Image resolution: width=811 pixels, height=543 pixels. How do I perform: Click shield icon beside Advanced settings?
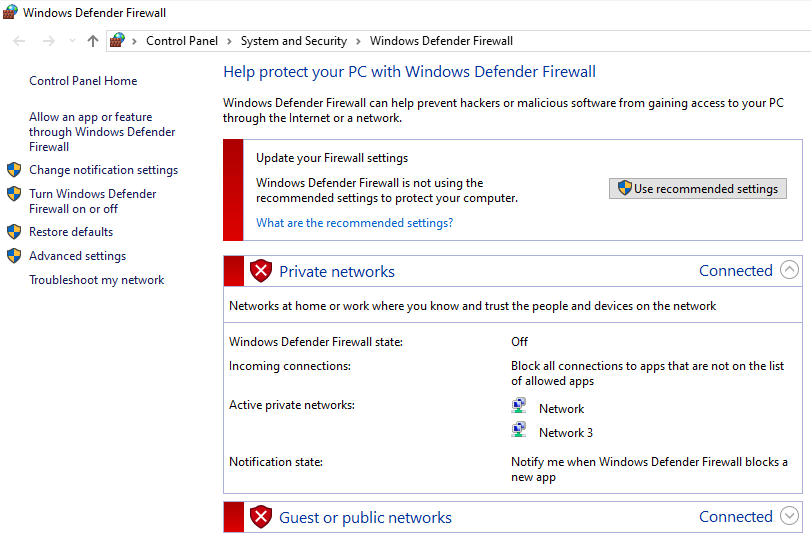(14, 255)
